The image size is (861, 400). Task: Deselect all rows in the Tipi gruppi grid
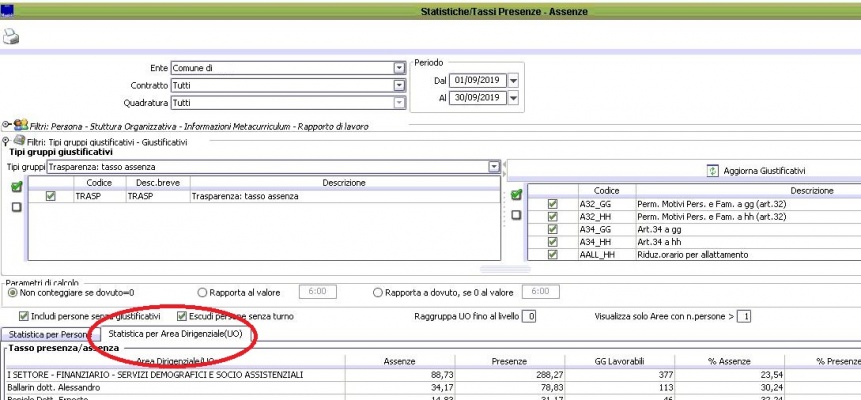click(x=15, y=208)
